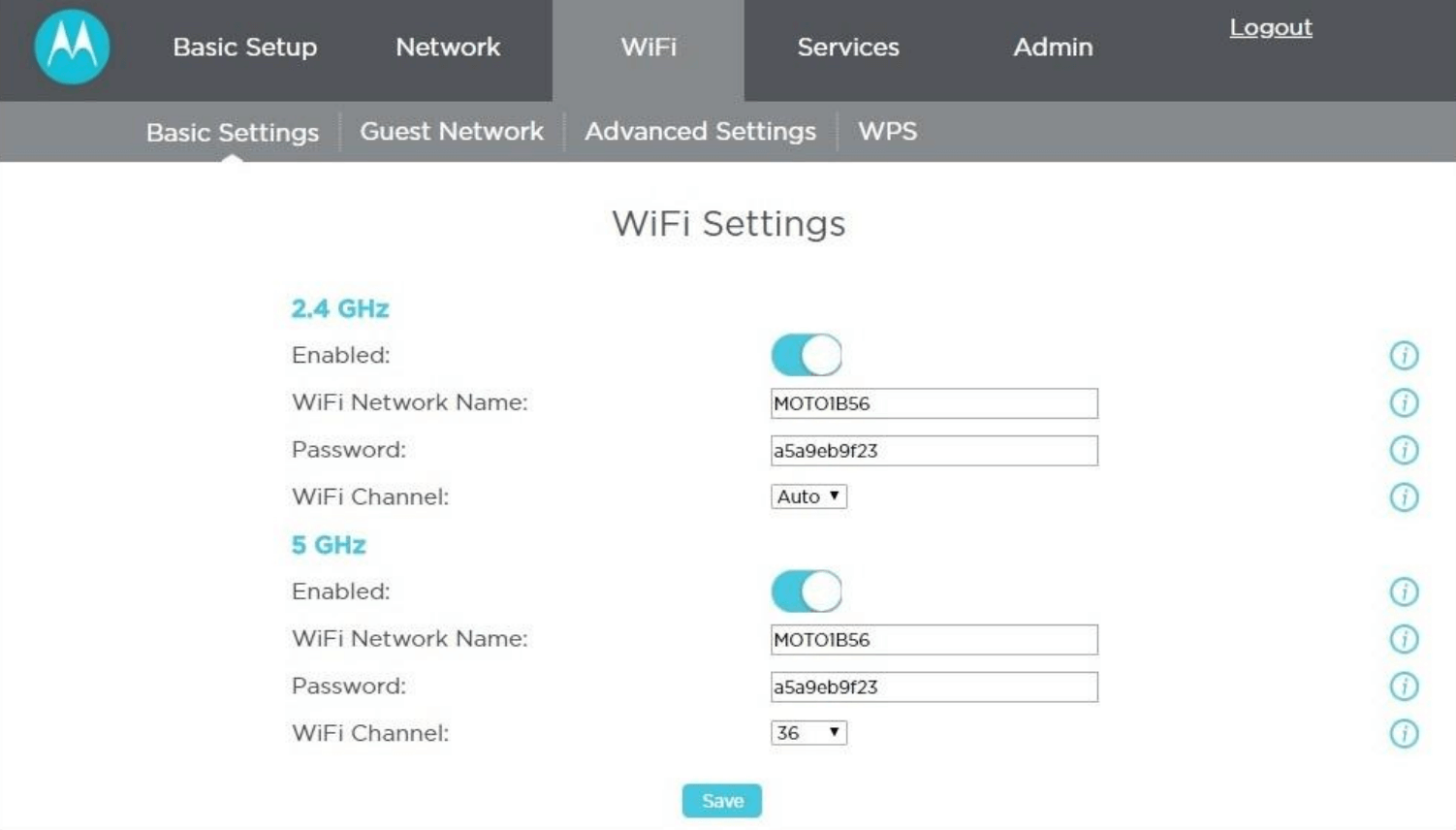
Task: Click the Motorola logo icon
Action: click(72, 47)
